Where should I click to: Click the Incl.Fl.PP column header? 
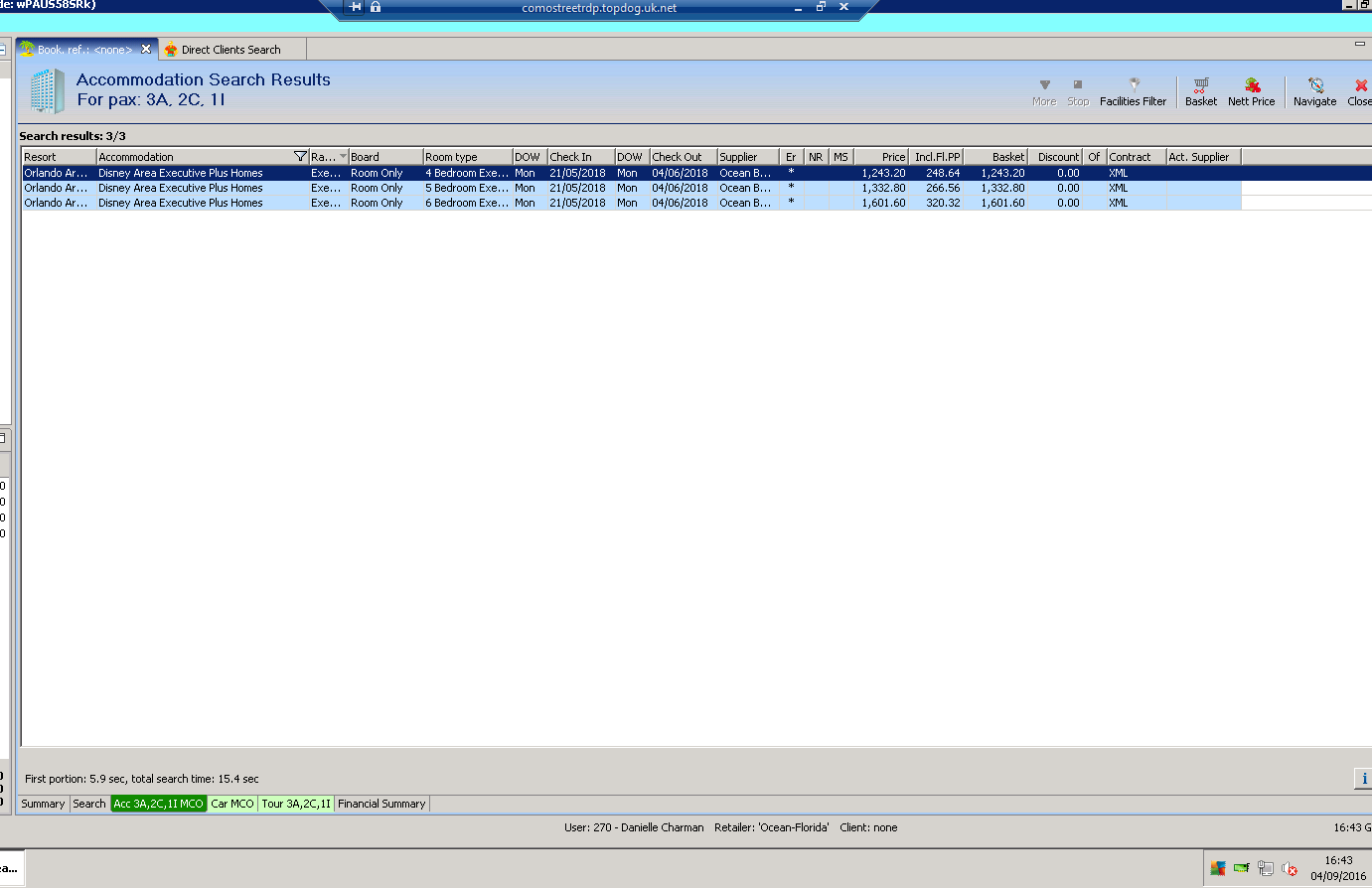pos(936,157)
